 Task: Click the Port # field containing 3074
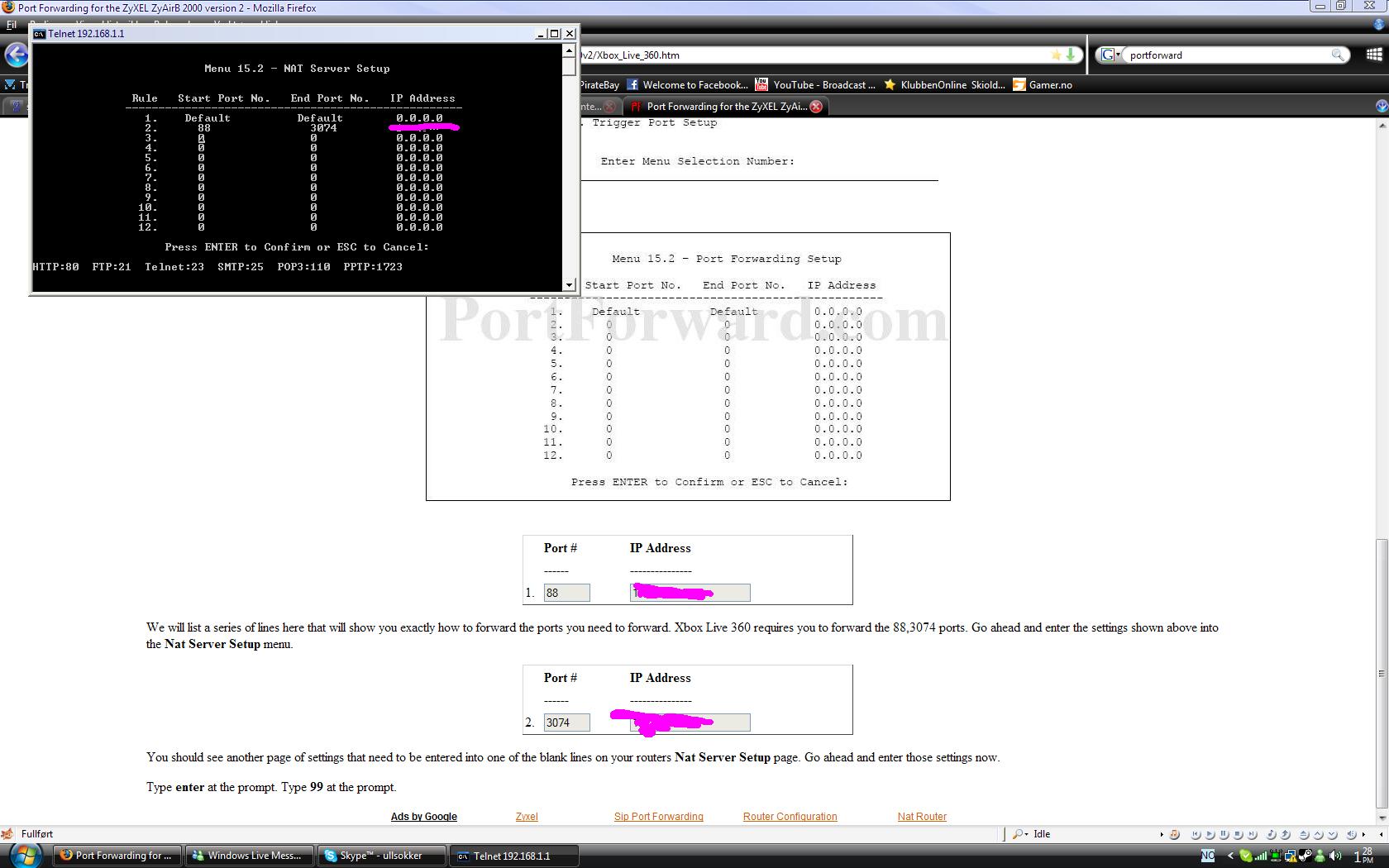point(566,723)
